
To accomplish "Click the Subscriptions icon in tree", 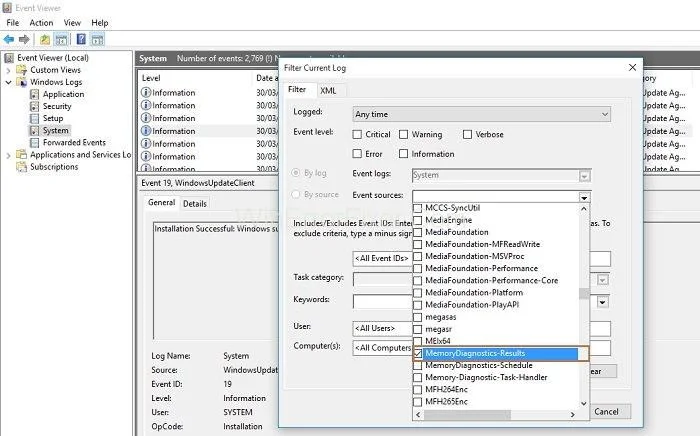I will click(21, 166).
